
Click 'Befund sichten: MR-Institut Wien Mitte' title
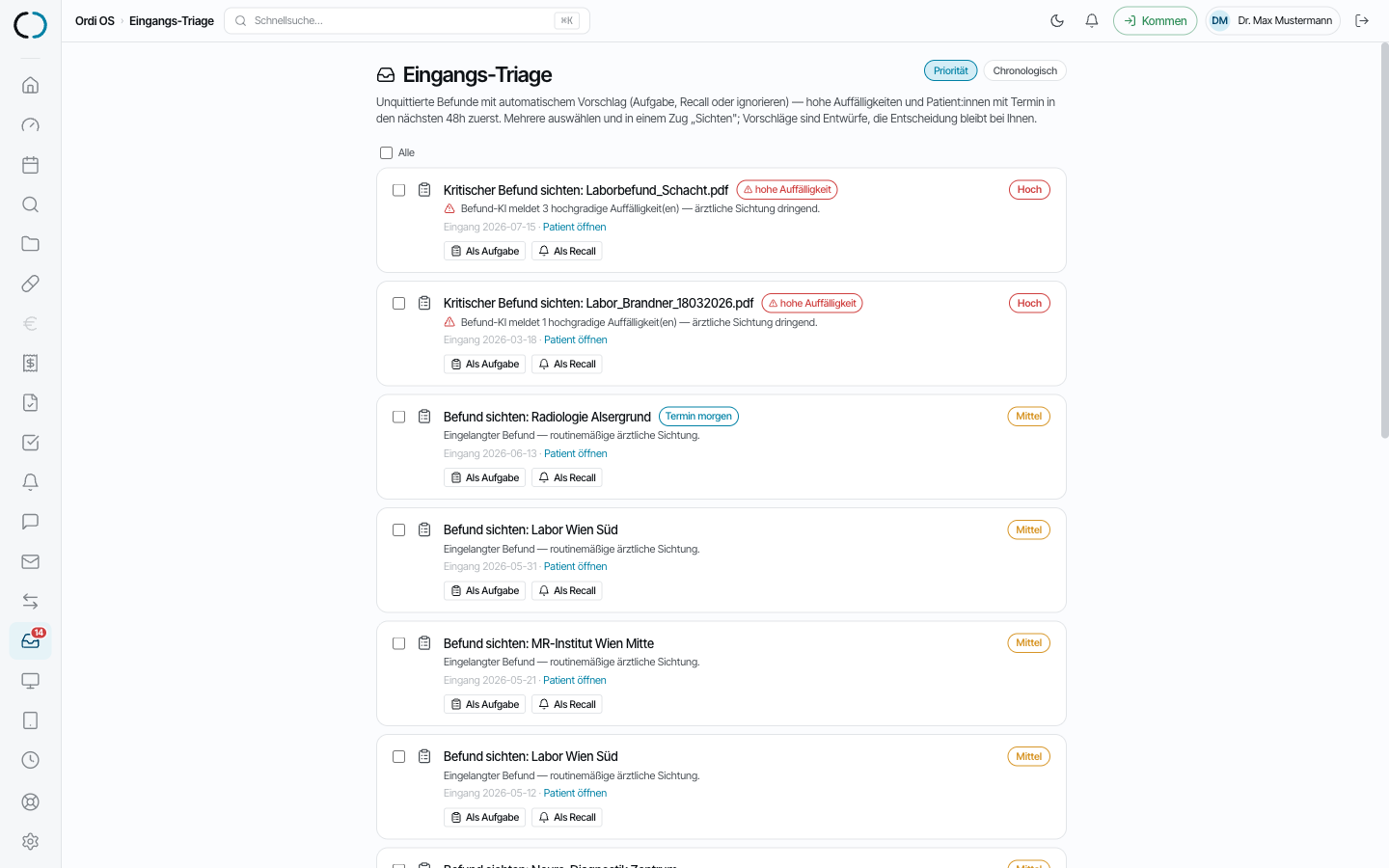point(548,643)
